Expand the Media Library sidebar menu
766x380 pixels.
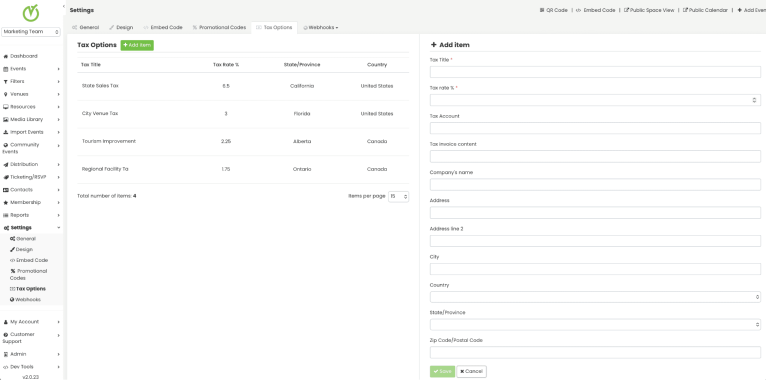click(31, 120)
